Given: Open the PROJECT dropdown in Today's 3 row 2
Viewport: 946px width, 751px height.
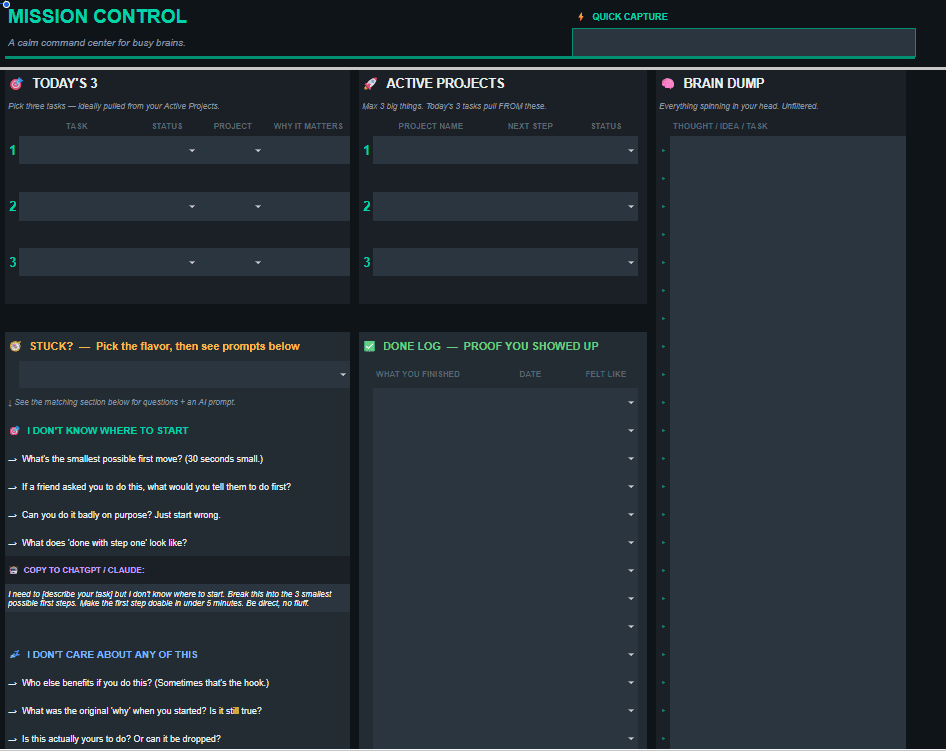Looking at the screenshot, I should pos(258,206).
